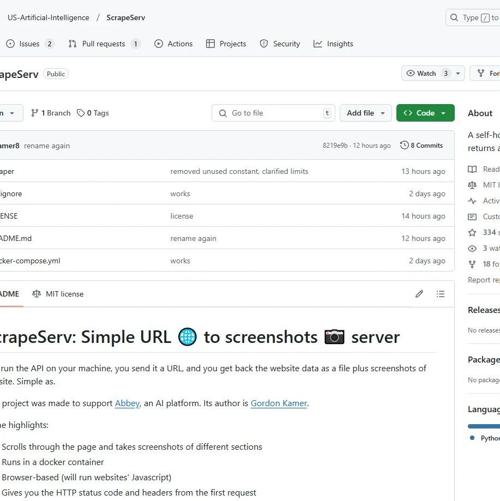This screenshot has height=501, width=500.
Task: Click the Go to file search field
Action: 273,113
